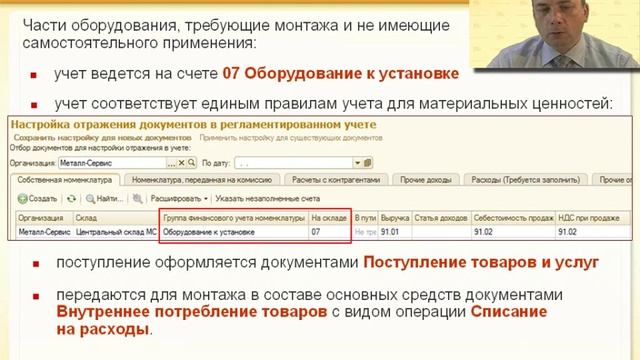The height and width of the screenshot is (360, 640).
Task: Open the Прочие доходы tab
Action: pos(426,180)
